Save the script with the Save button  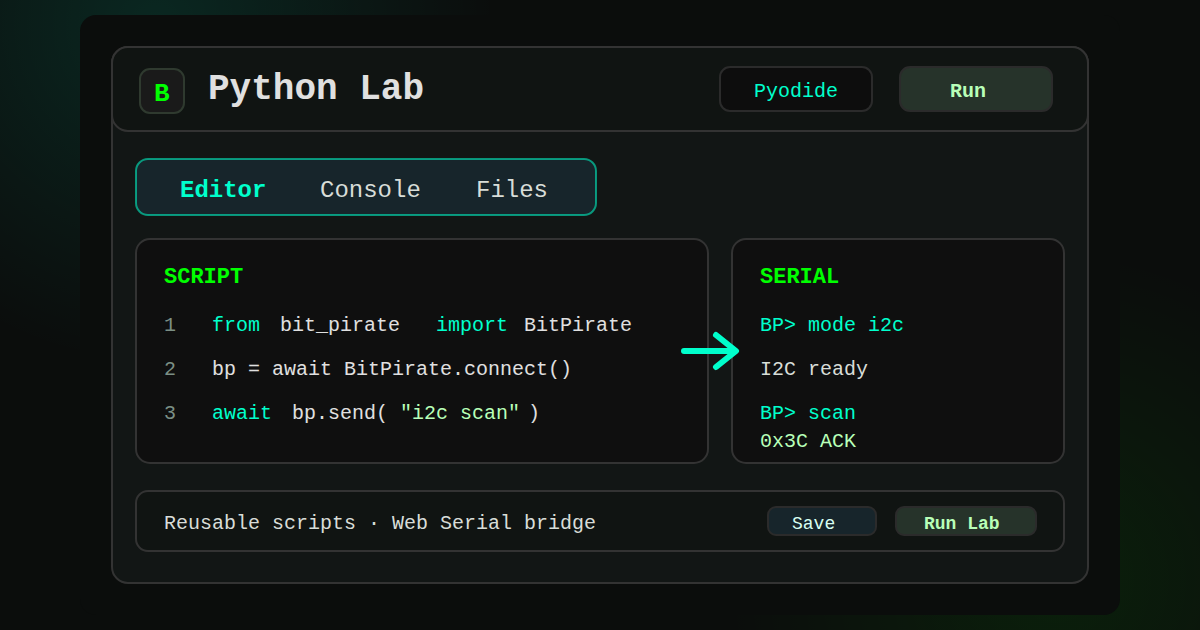point(822,522)
